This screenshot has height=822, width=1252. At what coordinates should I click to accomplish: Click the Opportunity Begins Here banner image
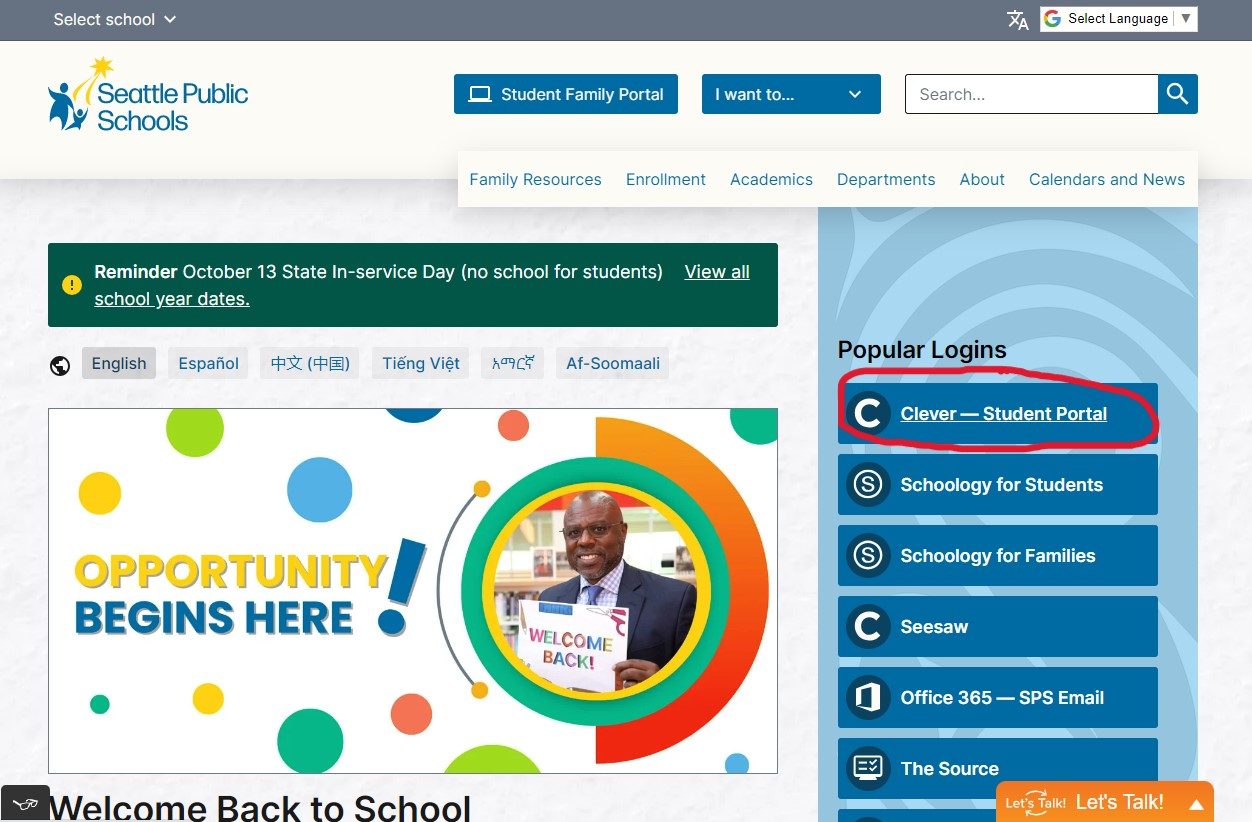(x=413, y=590)
